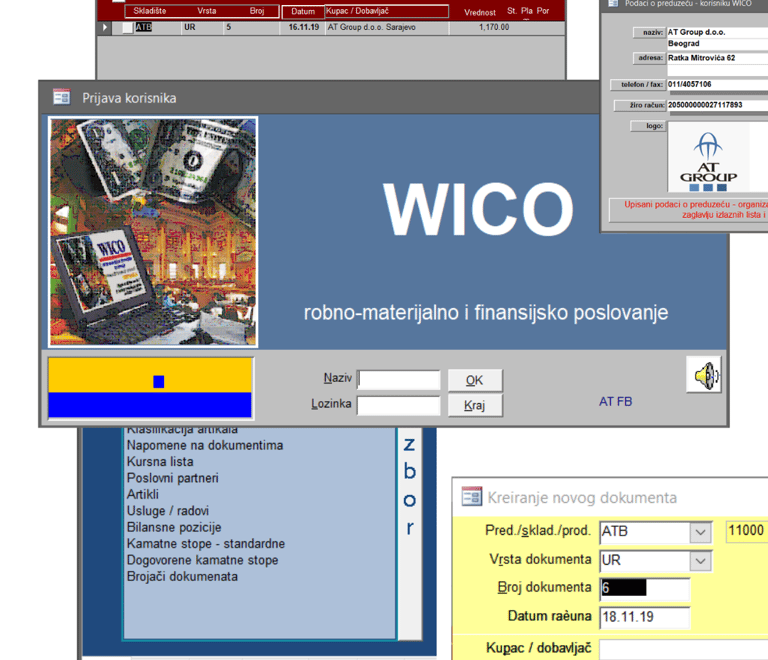Select Dogovorene kamatne stope entry

click(x=202, y=560)
